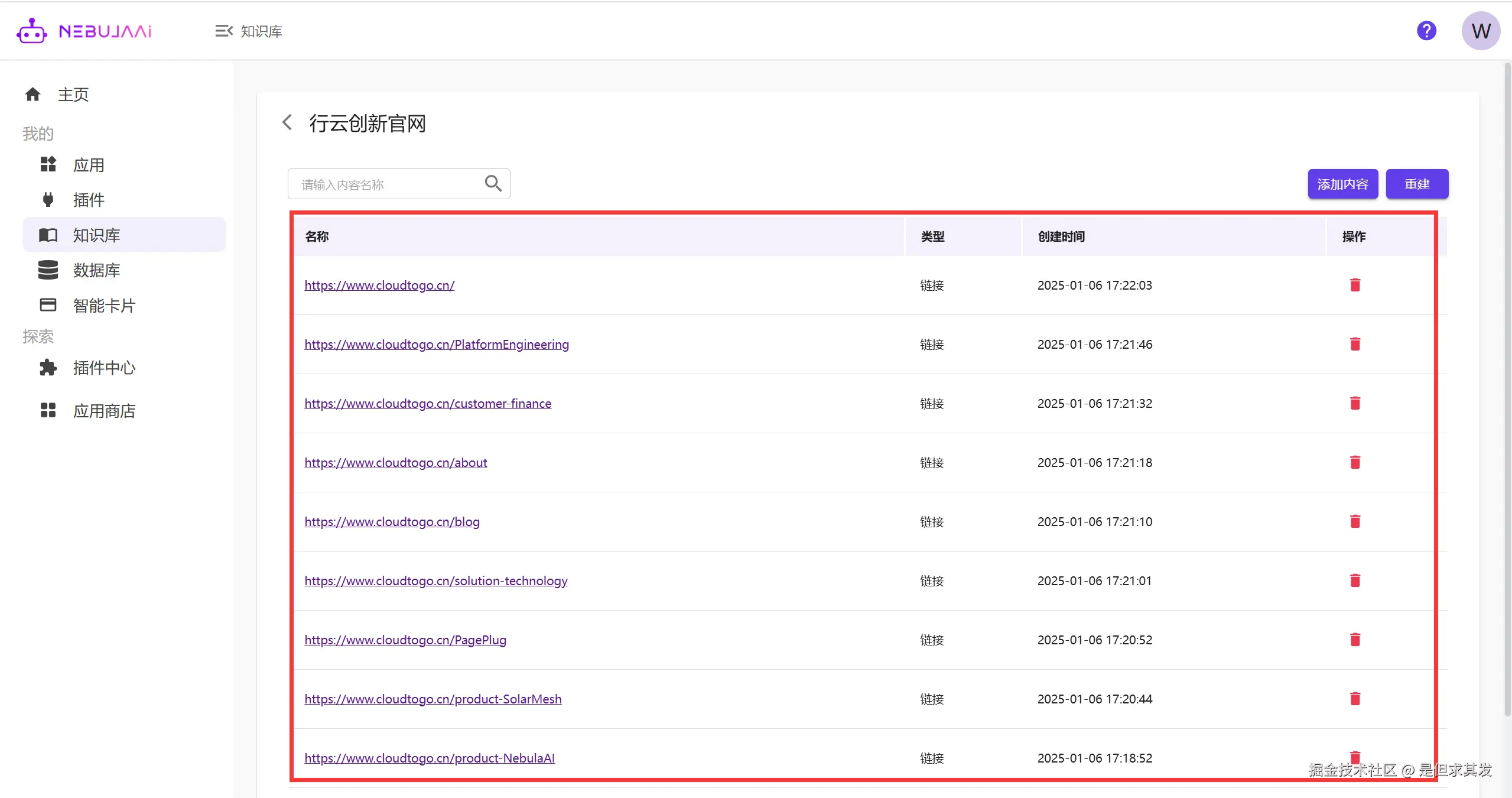Open the W user avatar menu
This screenshot has width=1512, height=798.
point(1480,31)
